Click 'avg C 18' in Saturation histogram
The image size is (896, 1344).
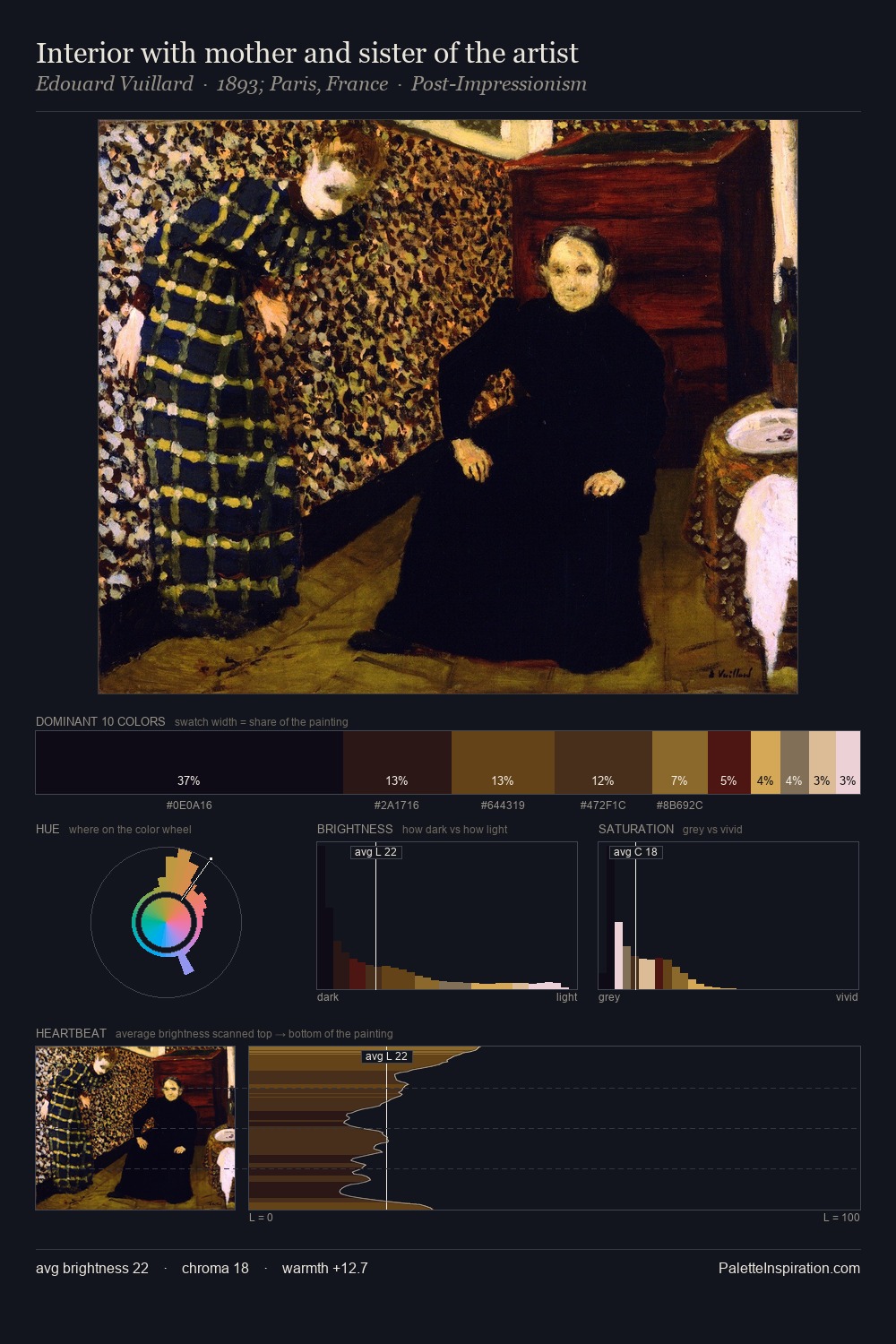tap(635, 852)
